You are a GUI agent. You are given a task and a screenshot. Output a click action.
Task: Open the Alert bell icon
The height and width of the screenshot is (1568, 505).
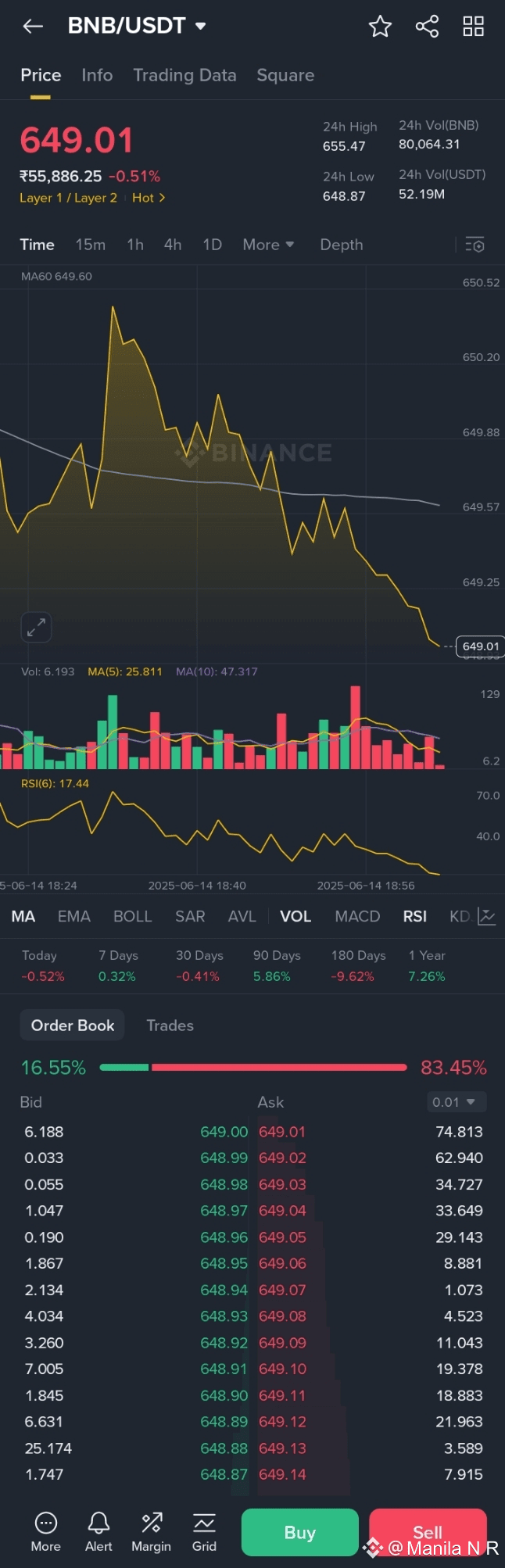point(98,1531)
